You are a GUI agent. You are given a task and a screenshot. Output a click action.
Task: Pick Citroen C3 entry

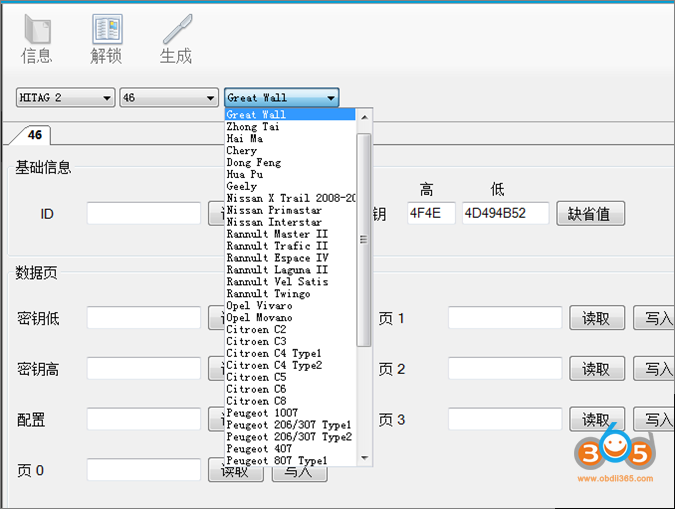click(x=290, y=341)
